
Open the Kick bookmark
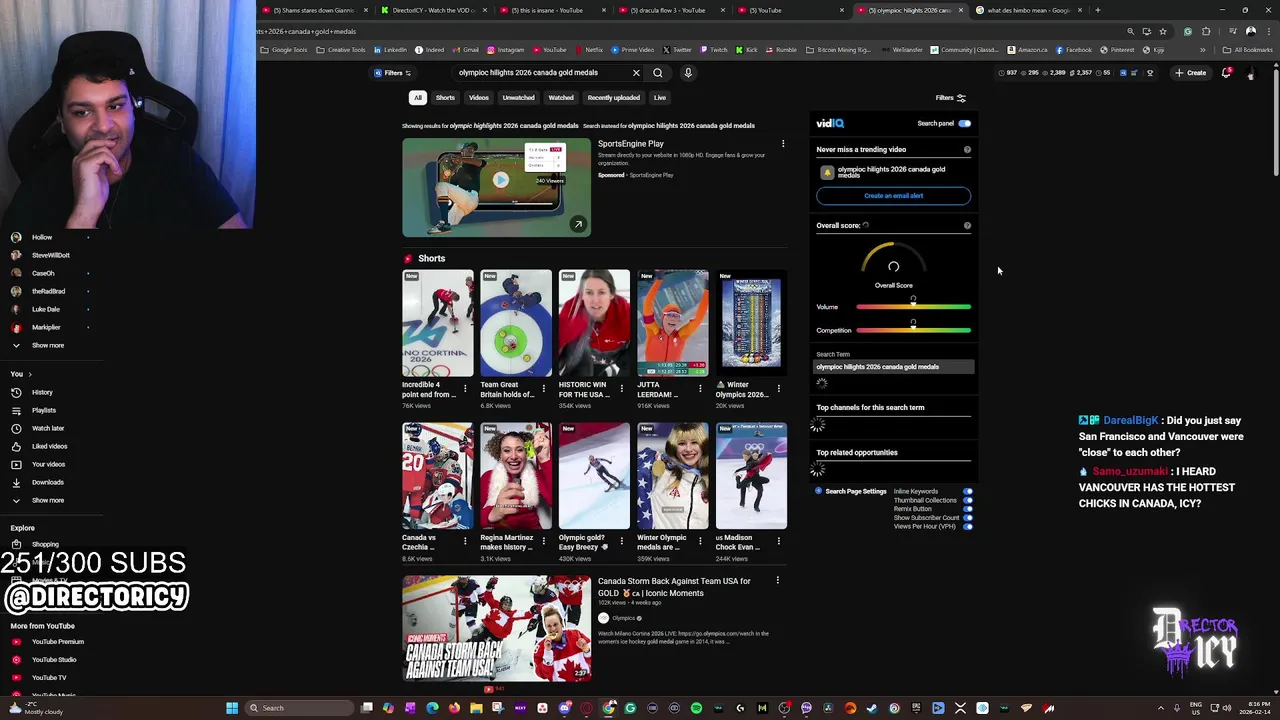coord(748,50)
